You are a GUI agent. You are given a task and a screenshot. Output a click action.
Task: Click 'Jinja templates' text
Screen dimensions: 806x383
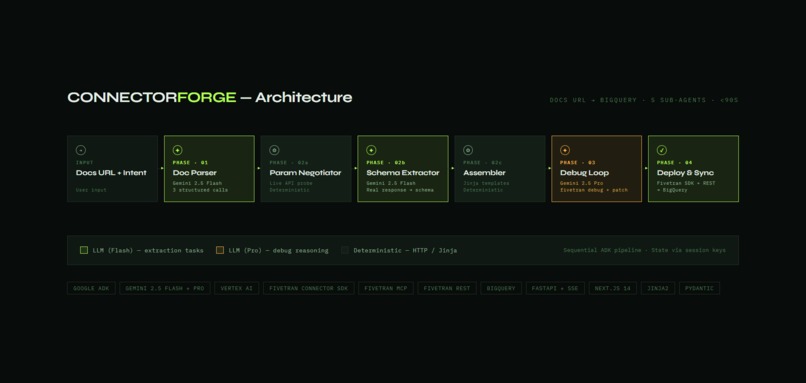(486, 183)
